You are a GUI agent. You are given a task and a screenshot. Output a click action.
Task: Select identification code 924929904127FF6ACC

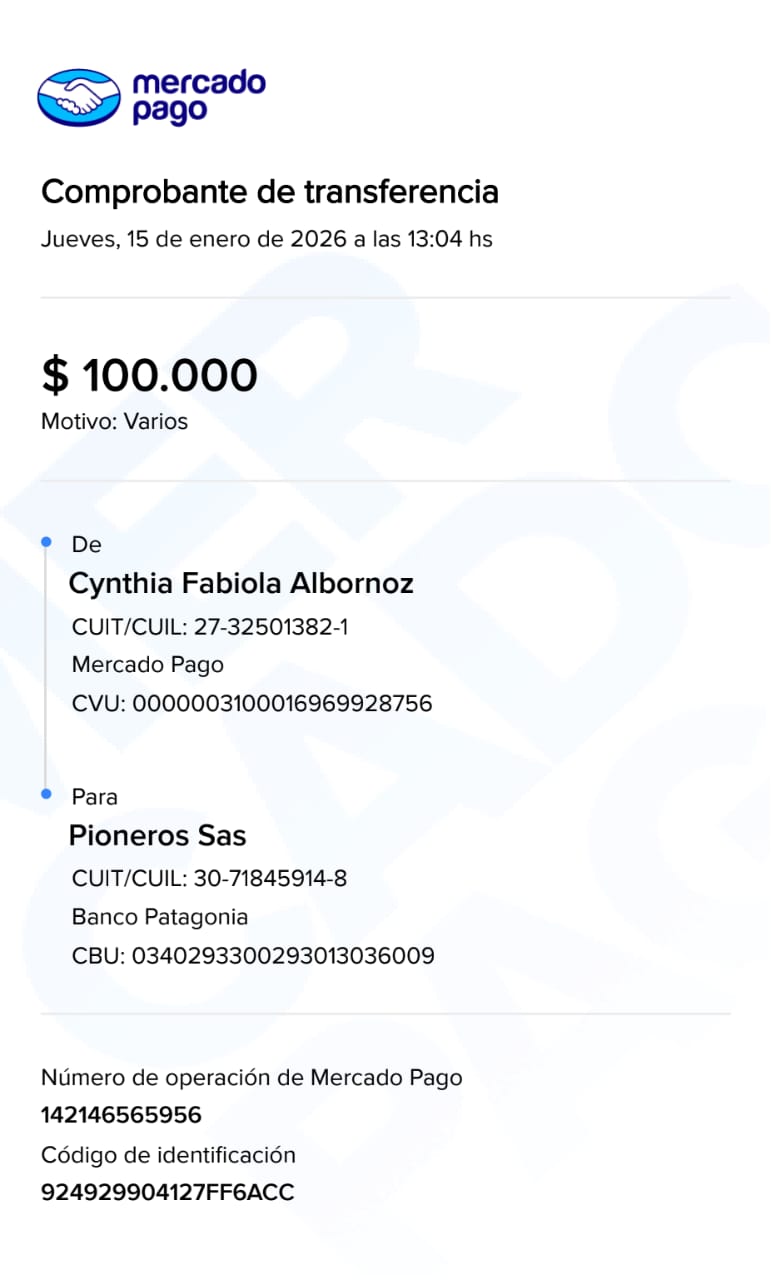point(168,1192)
